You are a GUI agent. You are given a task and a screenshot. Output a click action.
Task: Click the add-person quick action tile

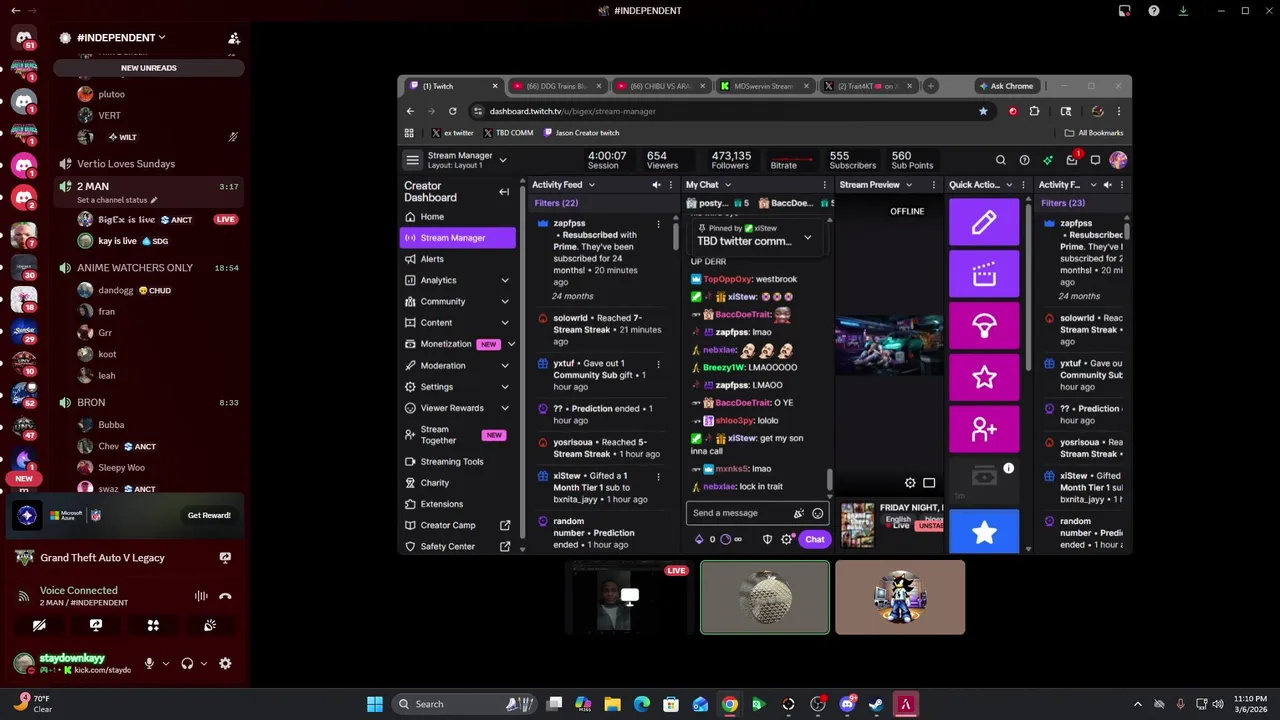tap(984, 429)
